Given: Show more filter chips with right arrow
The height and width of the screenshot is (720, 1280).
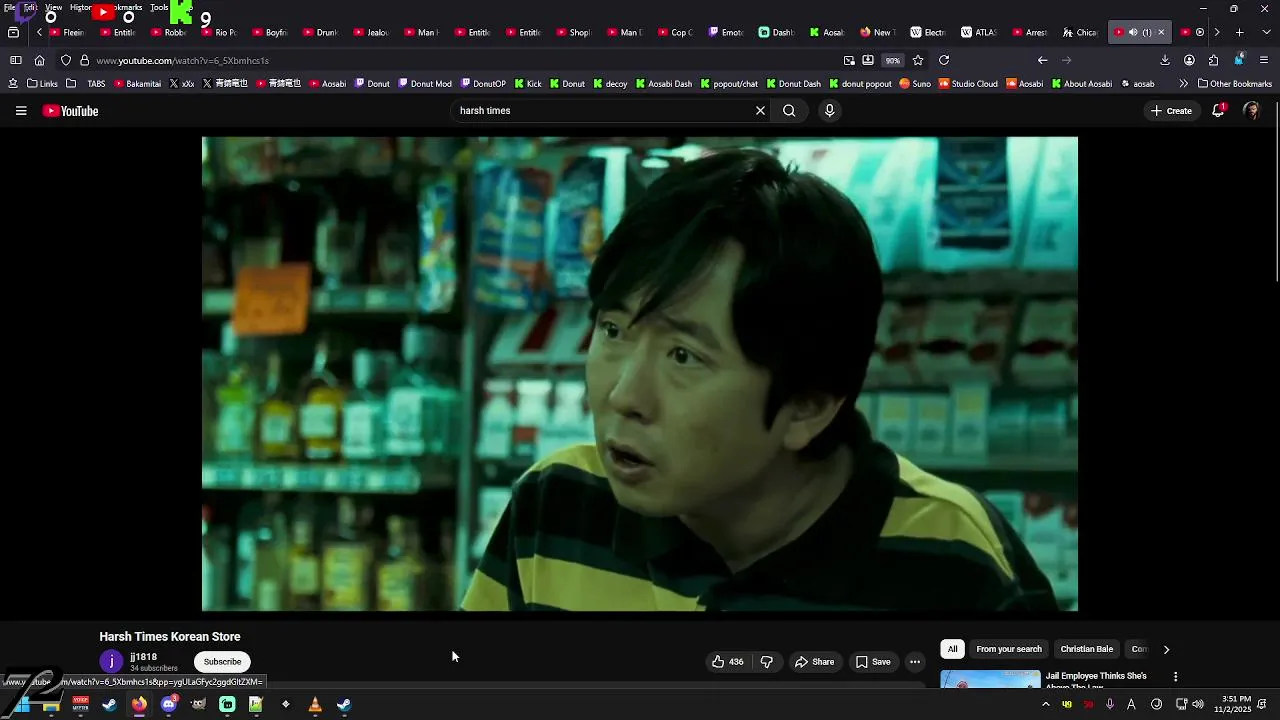Looking at the screenshot, I should [1166, 649].
